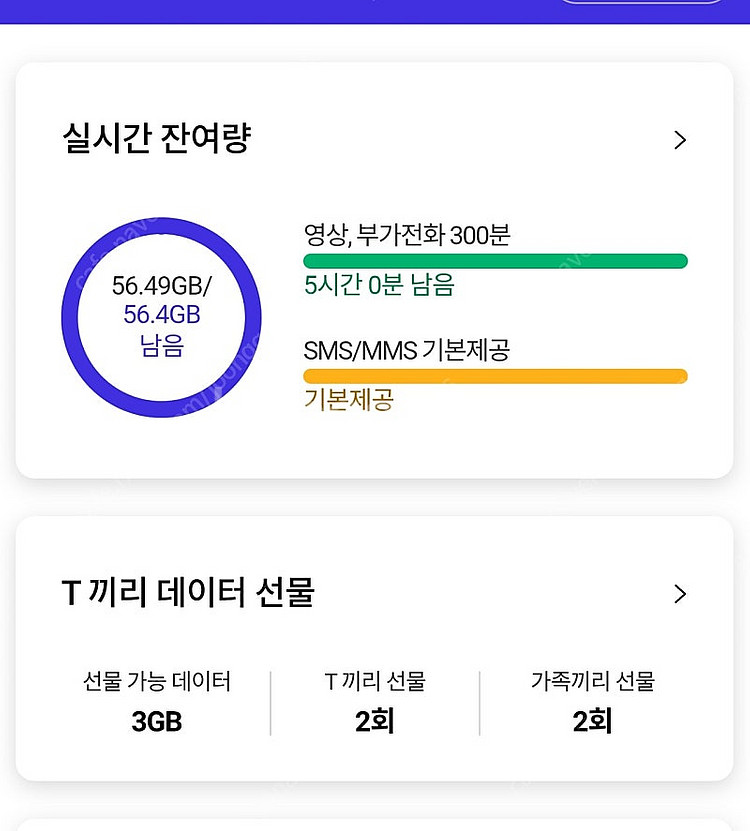Click the orange SMS/MMS progress bar
This screenshot has height=831, width=750.
pos(495,376)
